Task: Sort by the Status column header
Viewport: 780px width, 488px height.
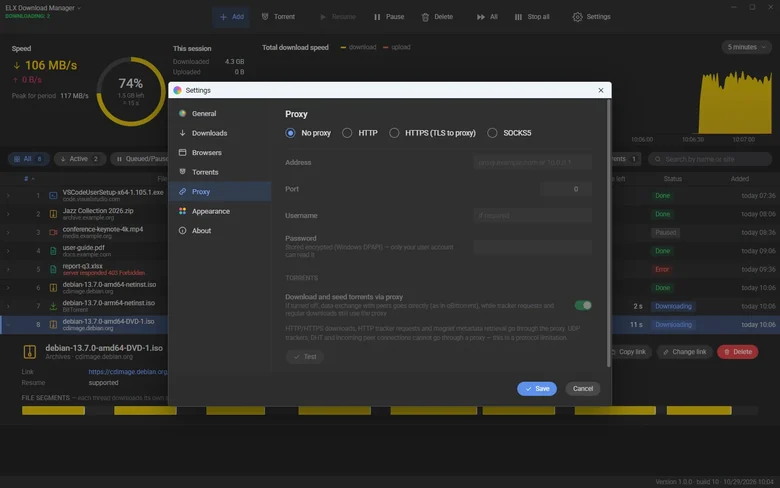Action: [x=673, y=179]
